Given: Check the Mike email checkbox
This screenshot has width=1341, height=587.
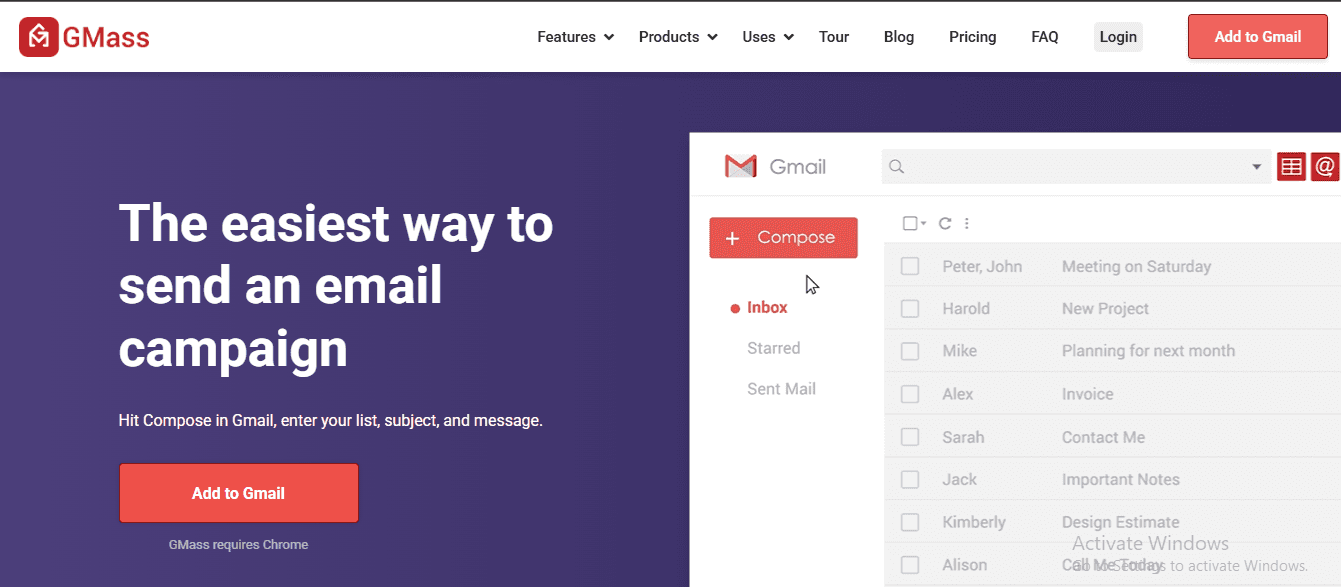Looking at the screenshot, I should pyautogui.click(x=910, y=351).
